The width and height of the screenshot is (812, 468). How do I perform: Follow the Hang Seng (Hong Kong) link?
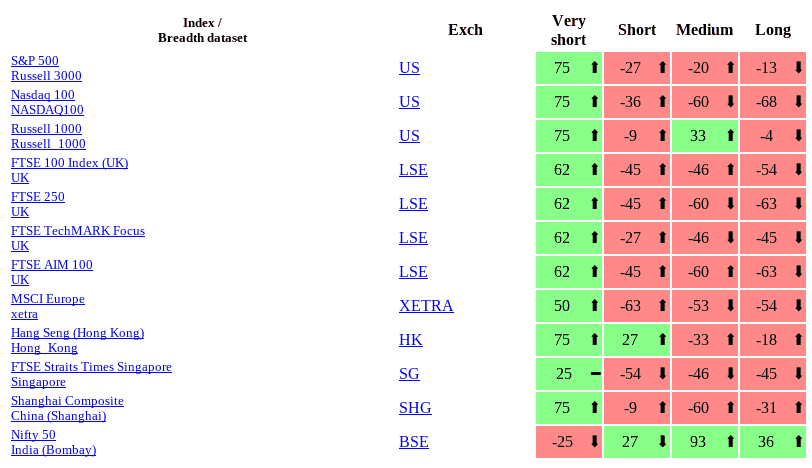(x=78, y=333)
